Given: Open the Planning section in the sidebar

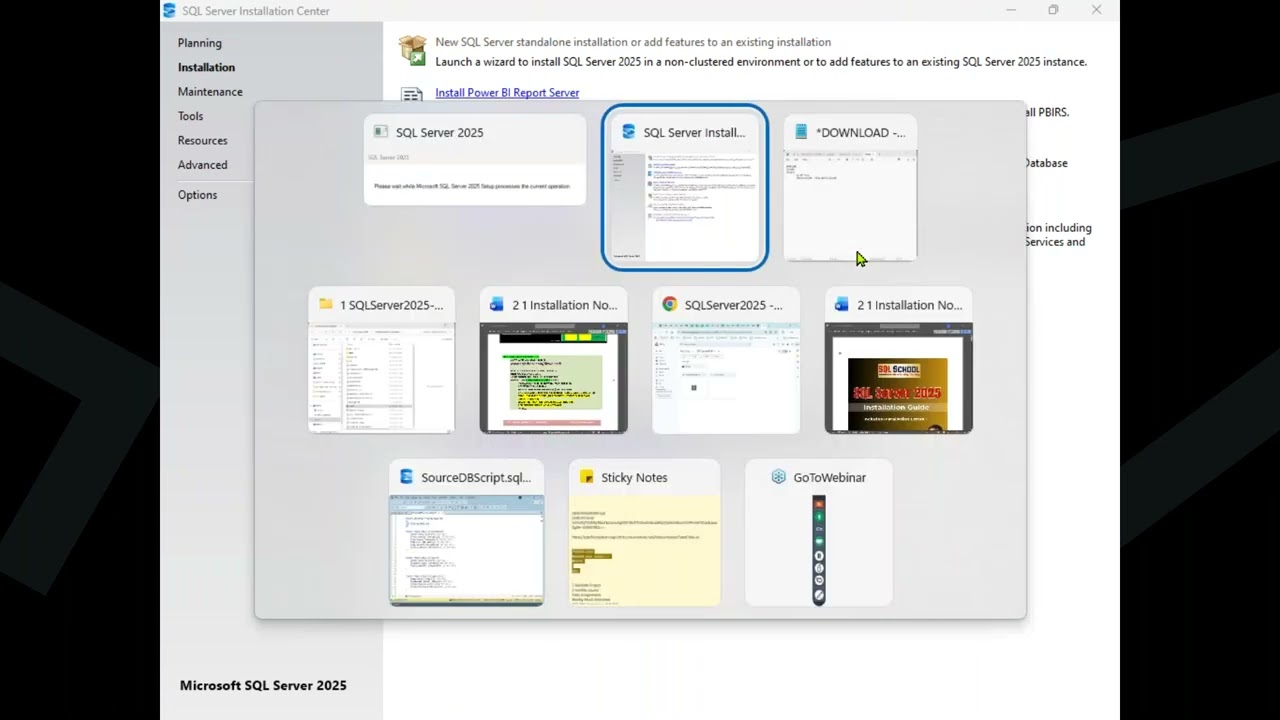Looking at the screenshot, I should (200, 43).
